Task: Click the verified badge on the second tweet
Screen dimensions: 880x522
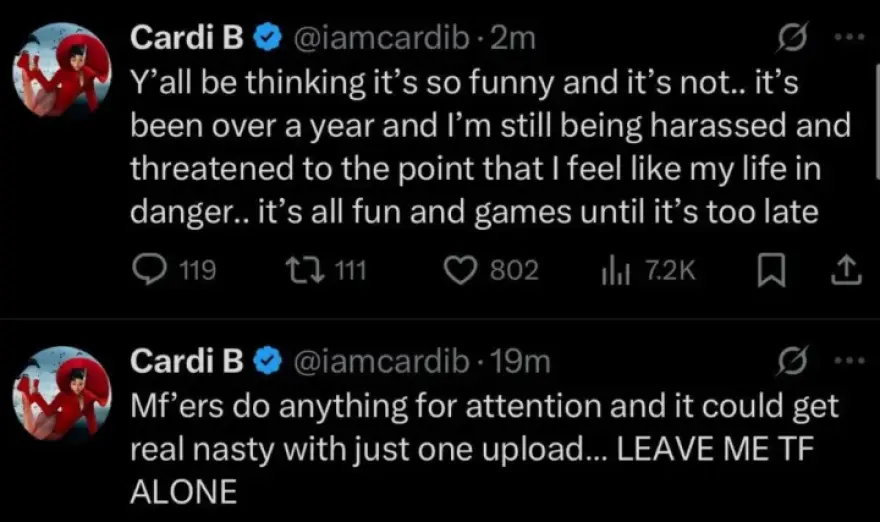Action: 267,361
